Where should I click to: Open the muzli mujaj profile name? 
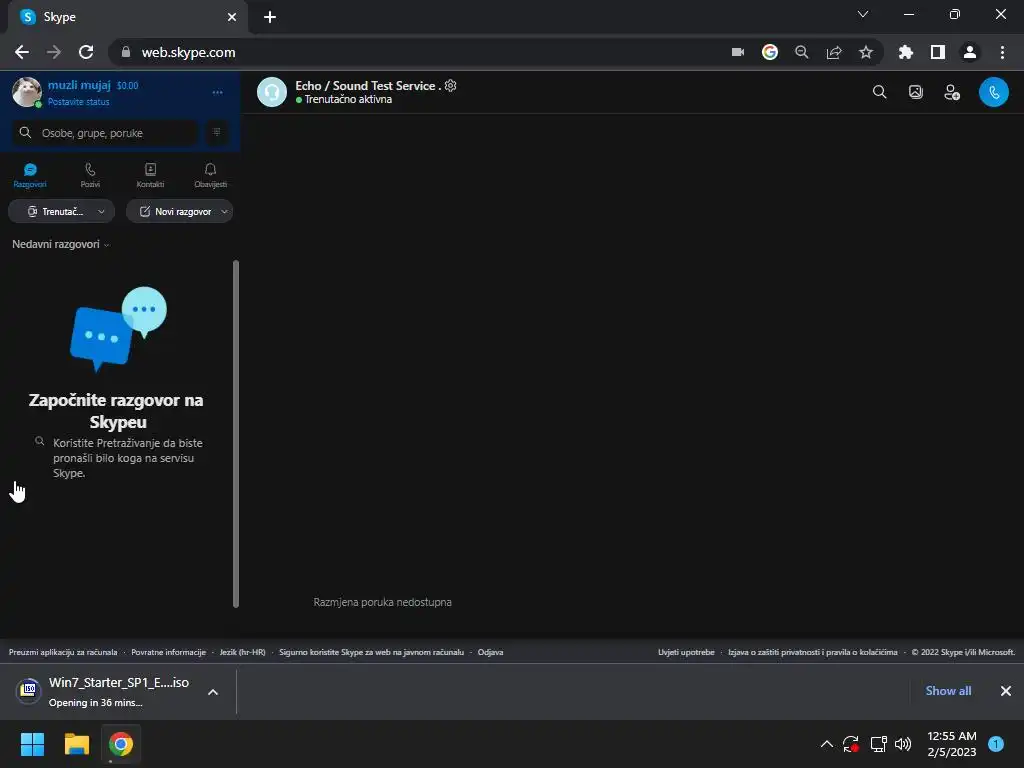click(79, 85)
